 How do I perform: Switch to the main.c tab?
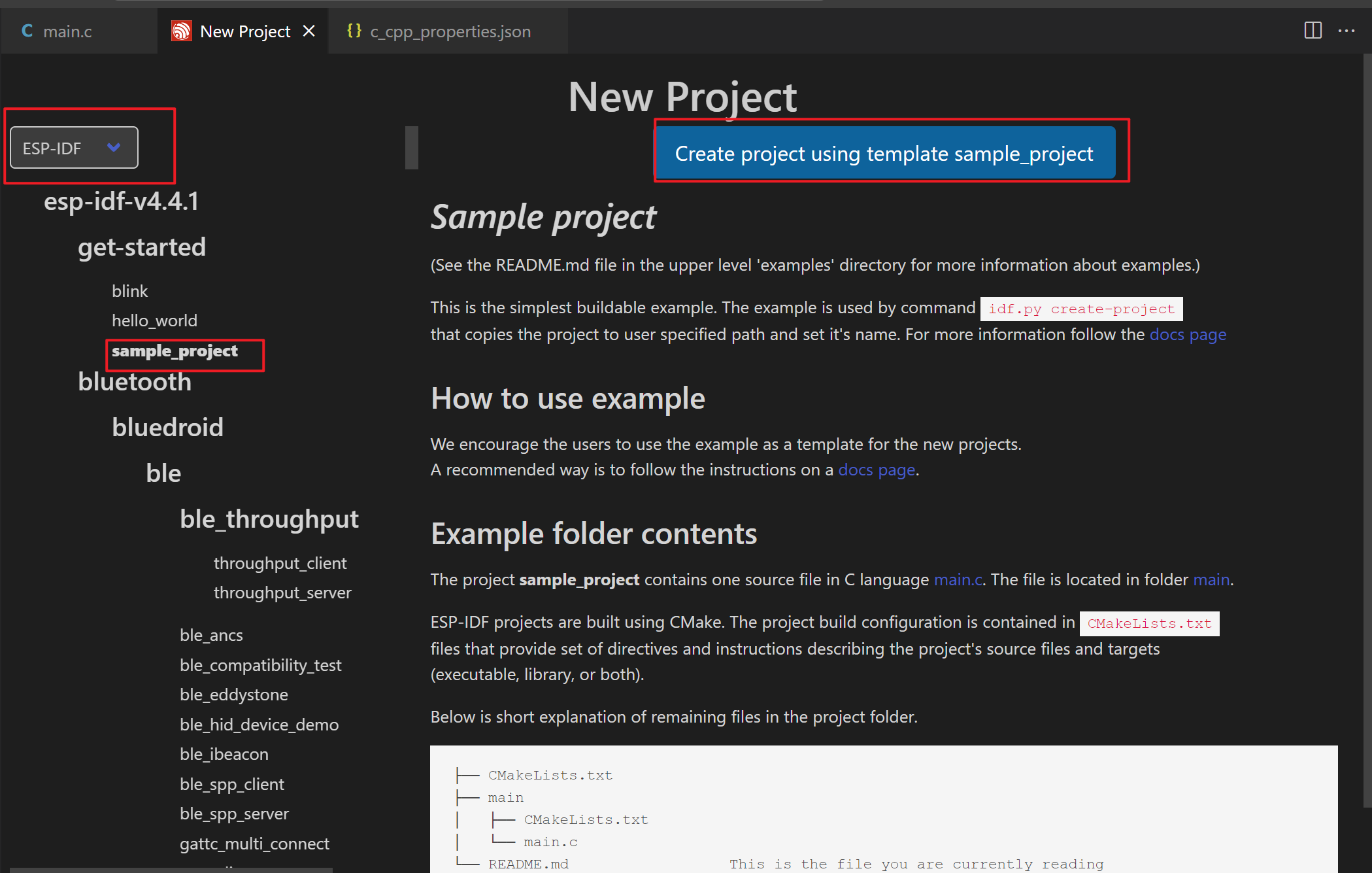pos(67,31)
